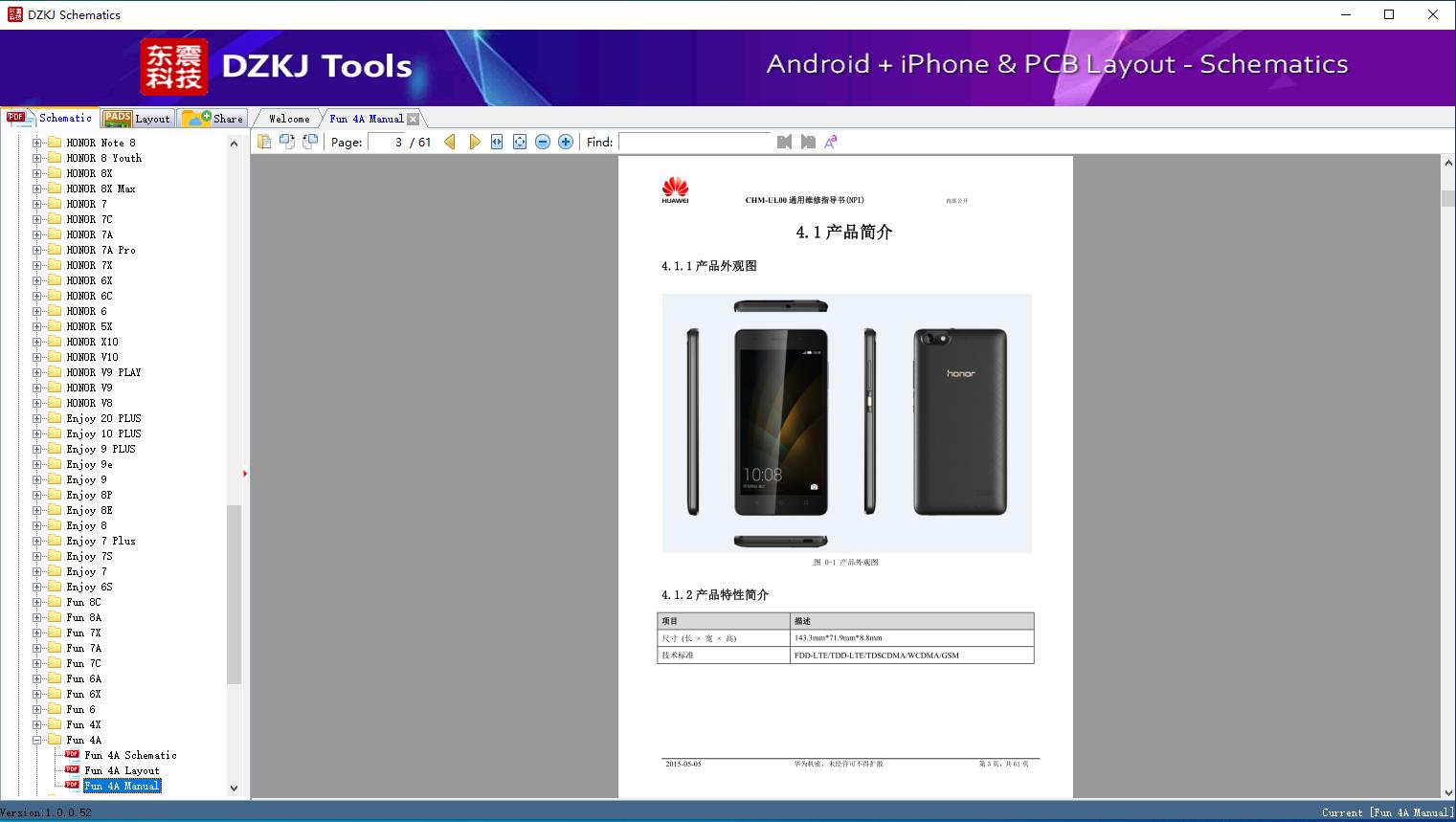
Task: Click the tree panel scrollbar thumb
Action: point(234,594)
